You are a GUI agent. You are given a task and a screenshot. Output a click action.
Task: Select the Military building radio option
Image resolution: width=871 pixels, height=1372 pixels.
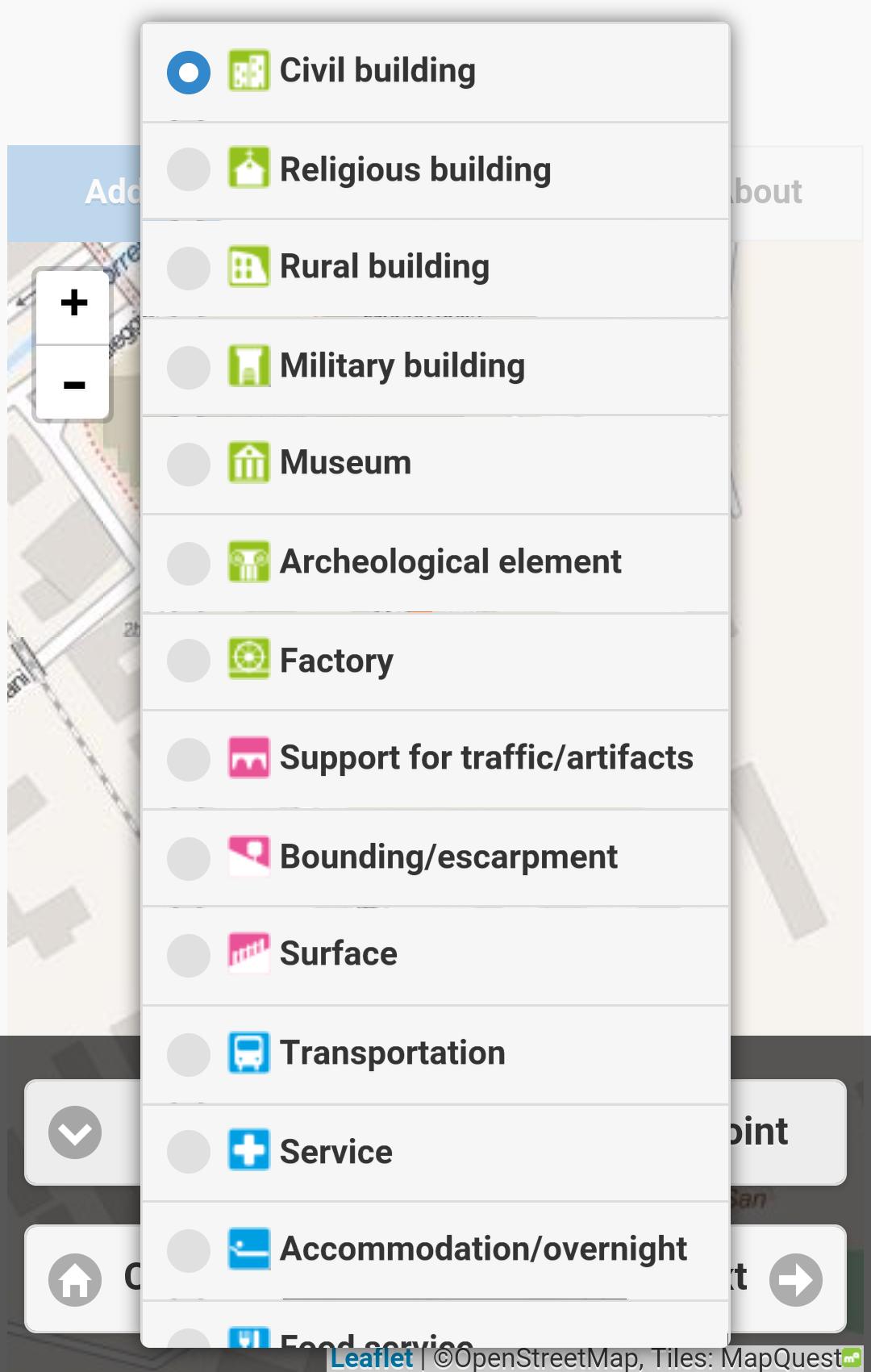pos(189,367)
